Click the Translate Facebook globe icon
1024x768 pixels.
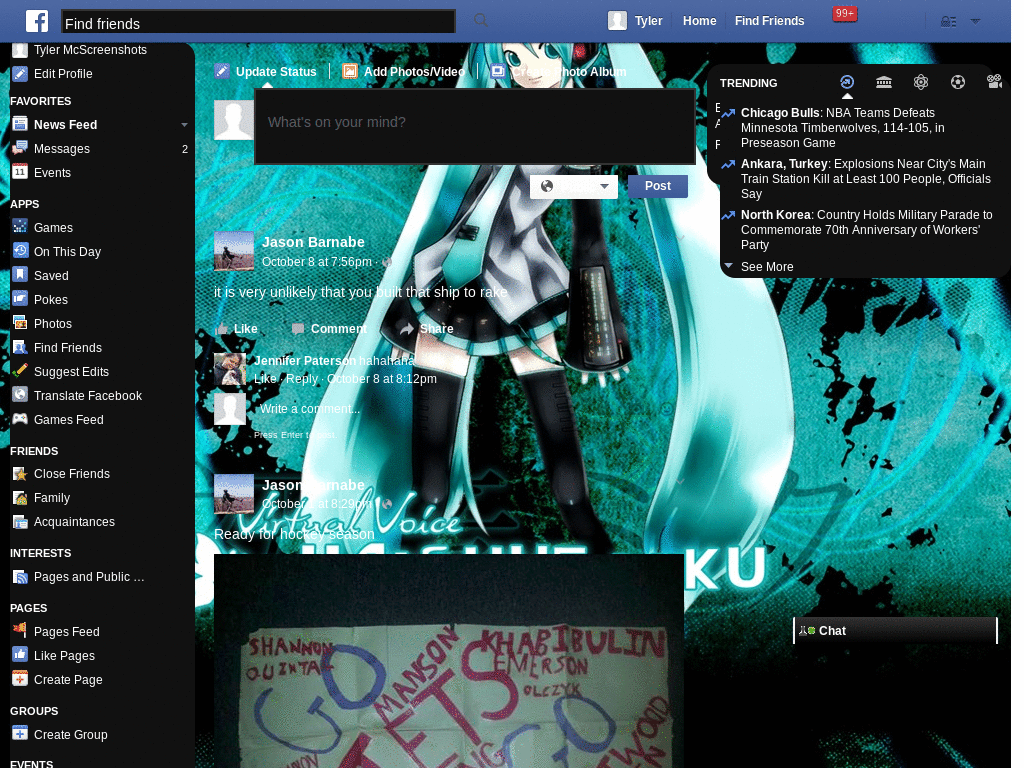click(x=20, y=395)
